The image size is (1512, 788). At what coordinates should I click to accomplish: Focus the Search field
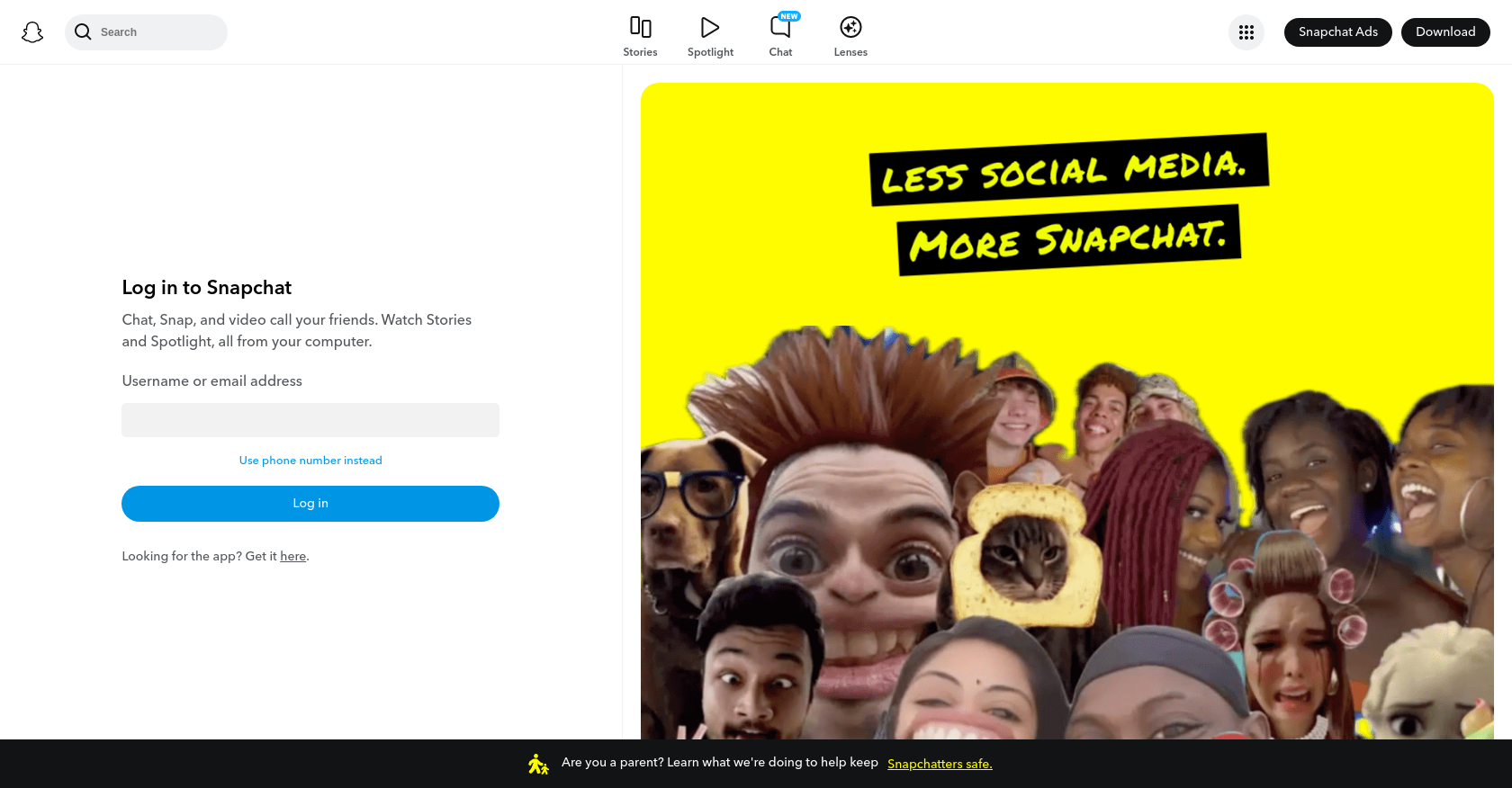click(146, 32)
